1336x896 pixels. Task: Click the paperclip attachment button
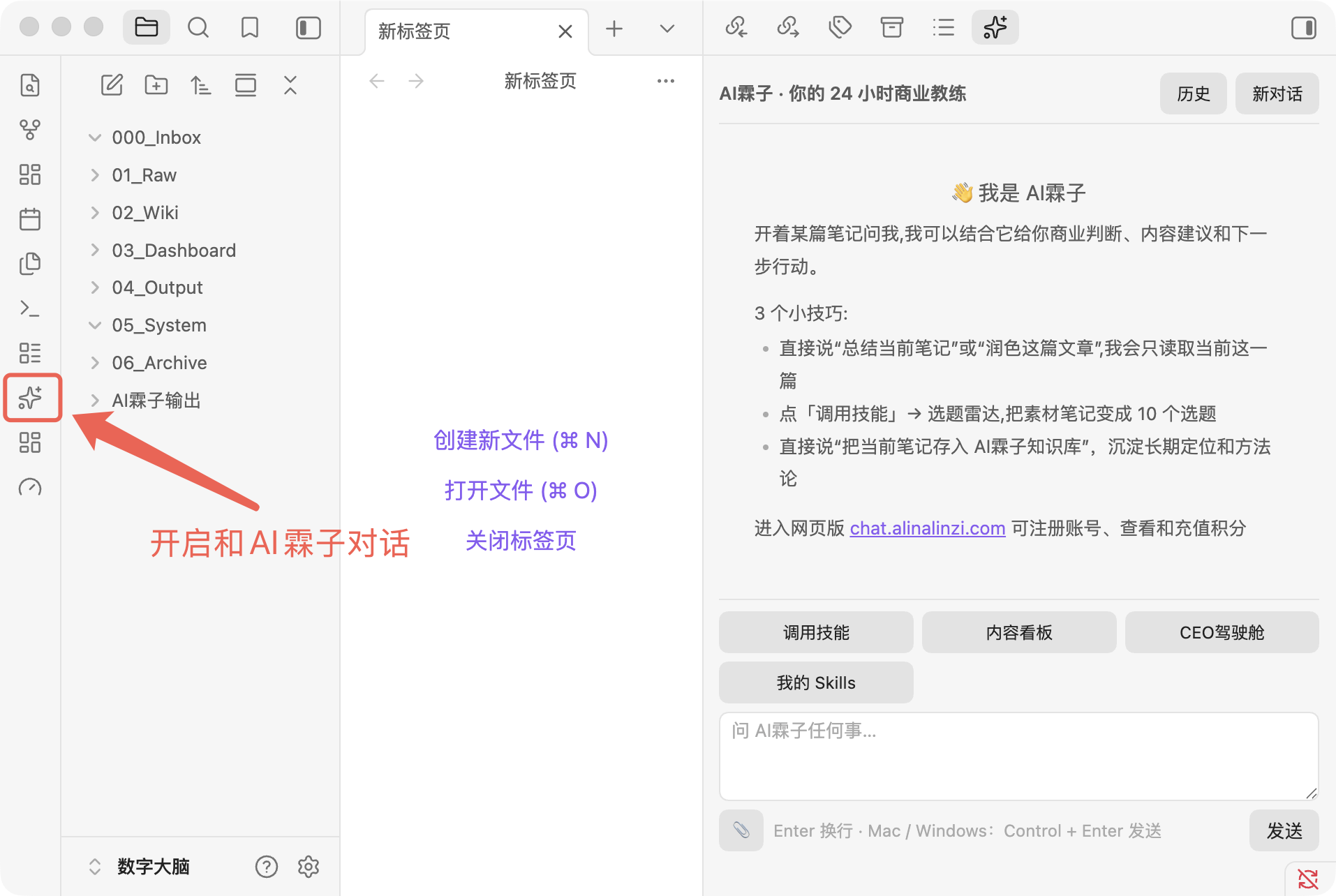pos(741,830)
